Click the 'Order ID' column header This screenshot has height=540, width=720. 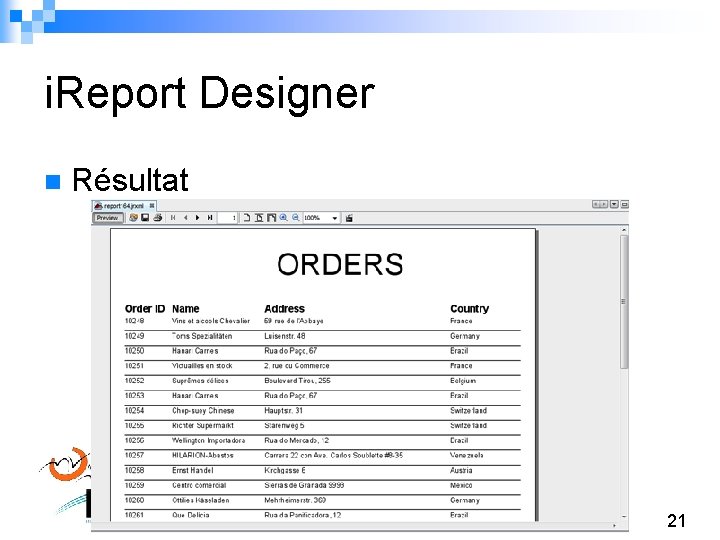pyautogui.click(x=145, y=309)
